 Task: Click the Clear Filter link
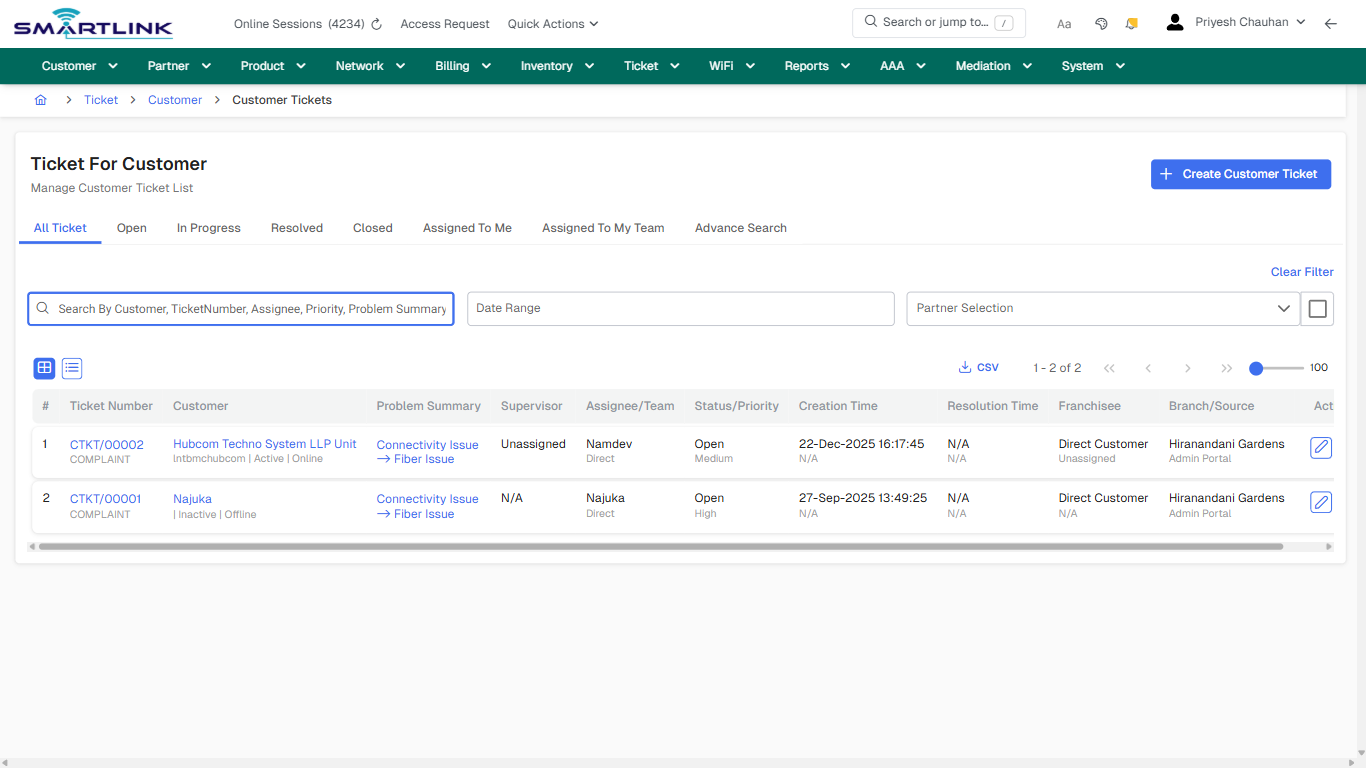[1301, 271]
